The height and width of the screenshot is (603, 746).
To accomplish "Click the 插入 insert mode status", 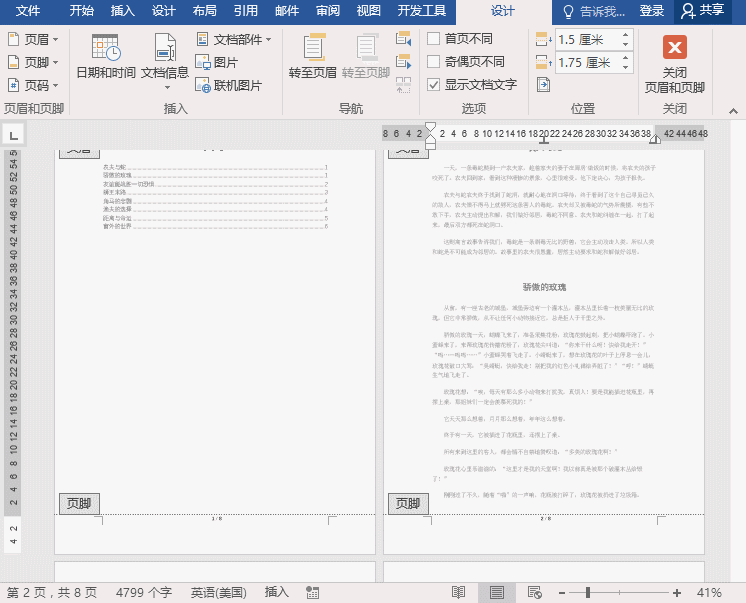I will (276, 592).
